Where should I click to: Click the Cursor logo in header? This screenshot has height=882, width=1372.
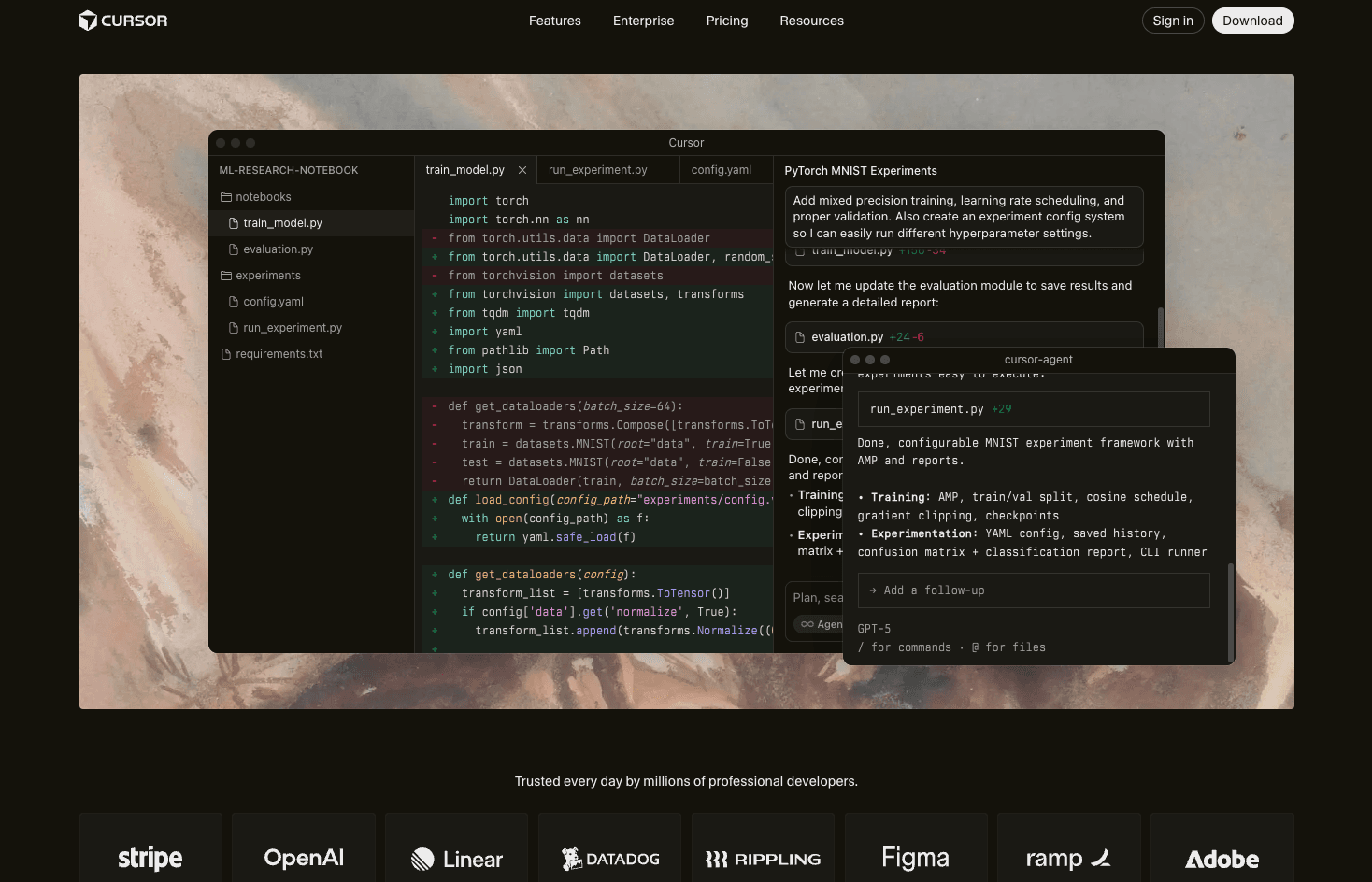click(122, 21)
